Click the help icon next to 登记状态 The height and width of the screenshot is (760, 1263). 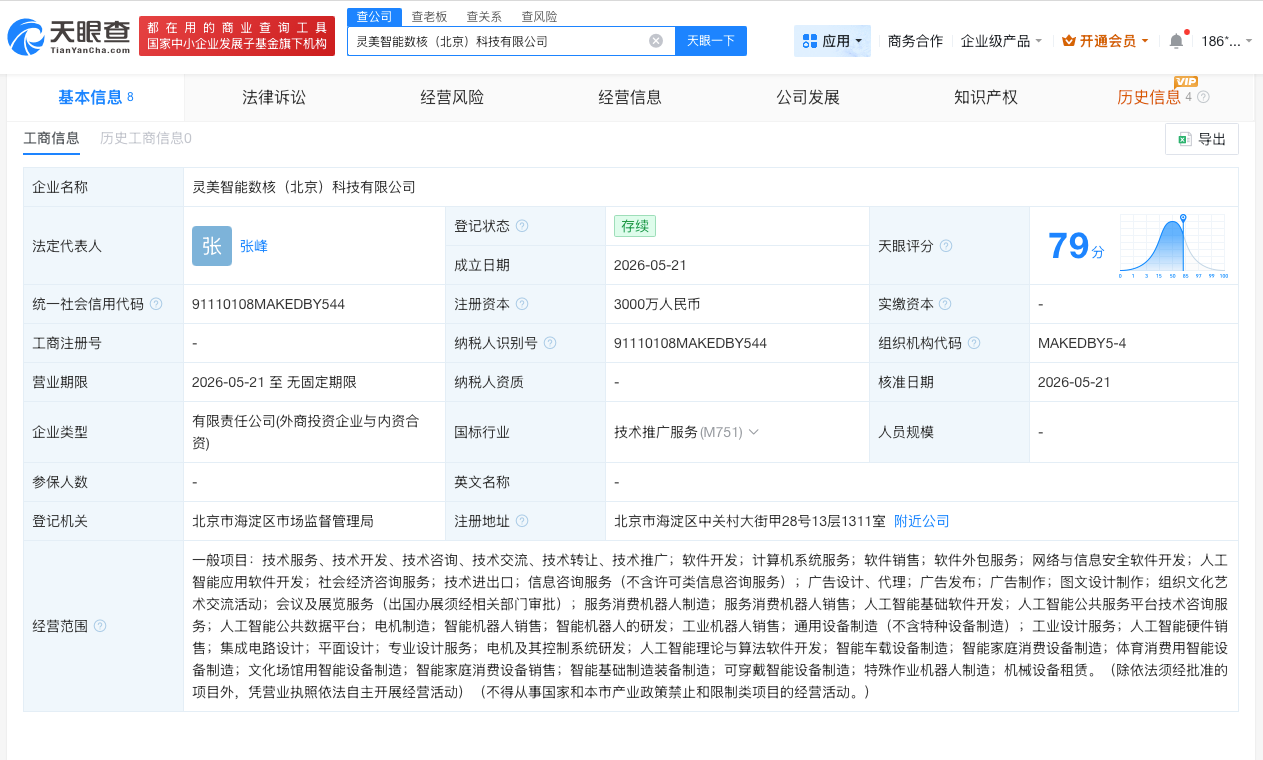(x=522, y=226)
